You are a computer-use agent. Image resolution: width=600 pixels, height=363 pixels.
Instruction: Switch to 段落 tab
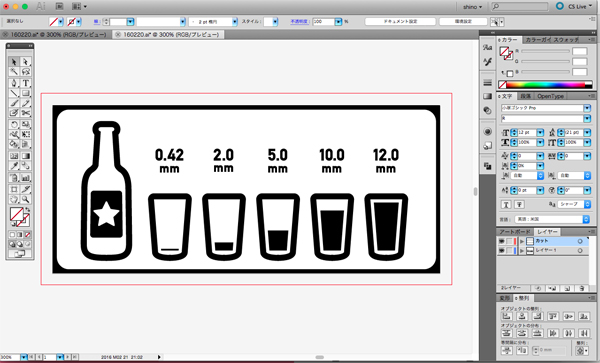click(x=525, y=96)
